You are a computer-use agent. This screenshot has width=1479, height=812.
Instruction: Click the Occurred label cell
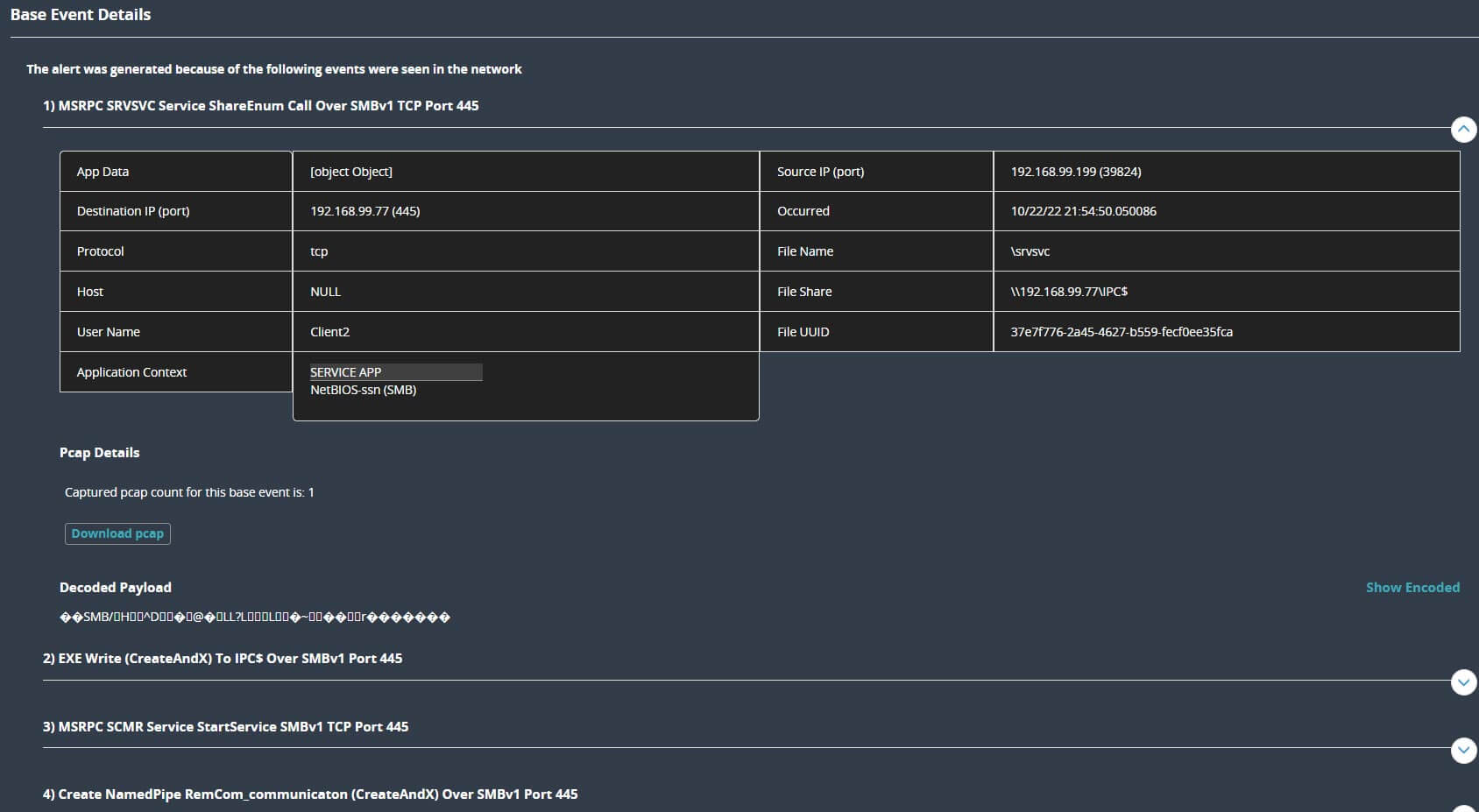click(x=876, y=211)
